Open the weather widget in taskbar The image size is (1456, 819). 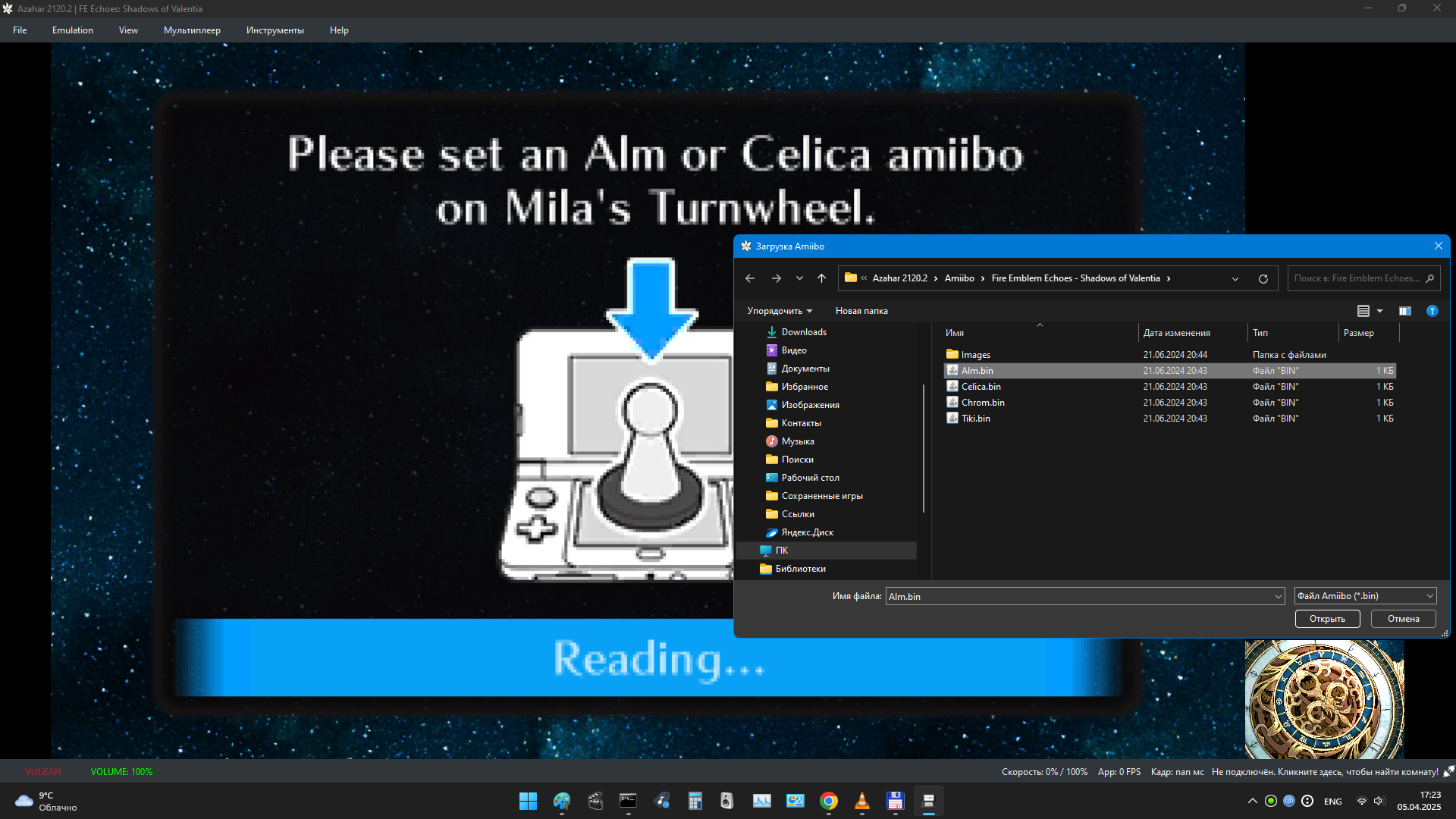47,801
